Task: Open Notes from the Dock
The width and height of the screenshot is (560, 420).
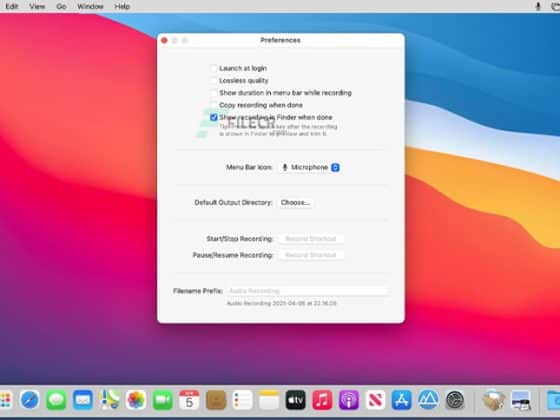Action: 269,400
